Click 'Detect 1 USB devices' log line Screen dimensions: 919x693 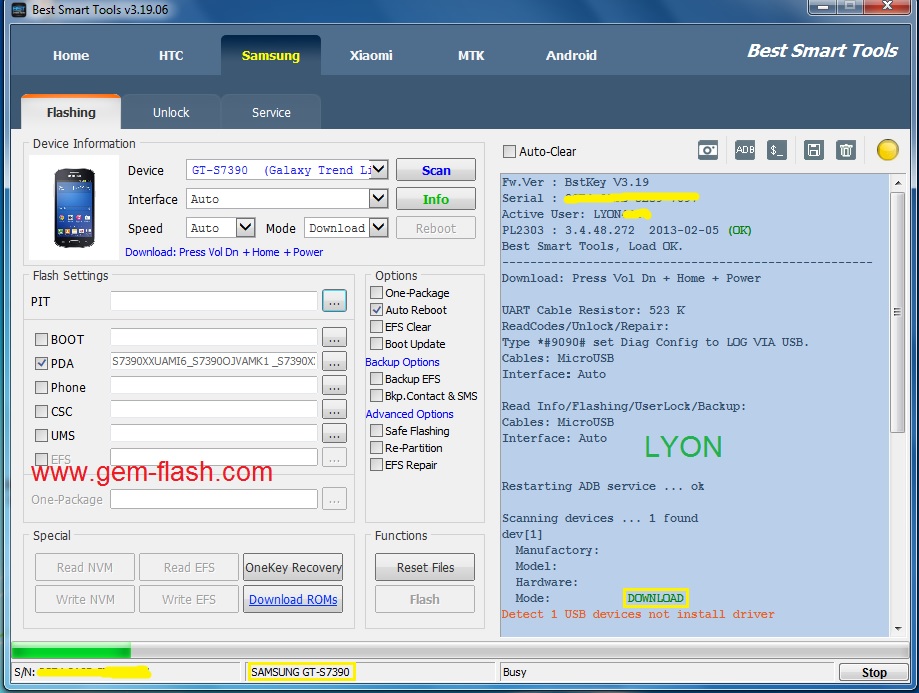tap(638, 614)
